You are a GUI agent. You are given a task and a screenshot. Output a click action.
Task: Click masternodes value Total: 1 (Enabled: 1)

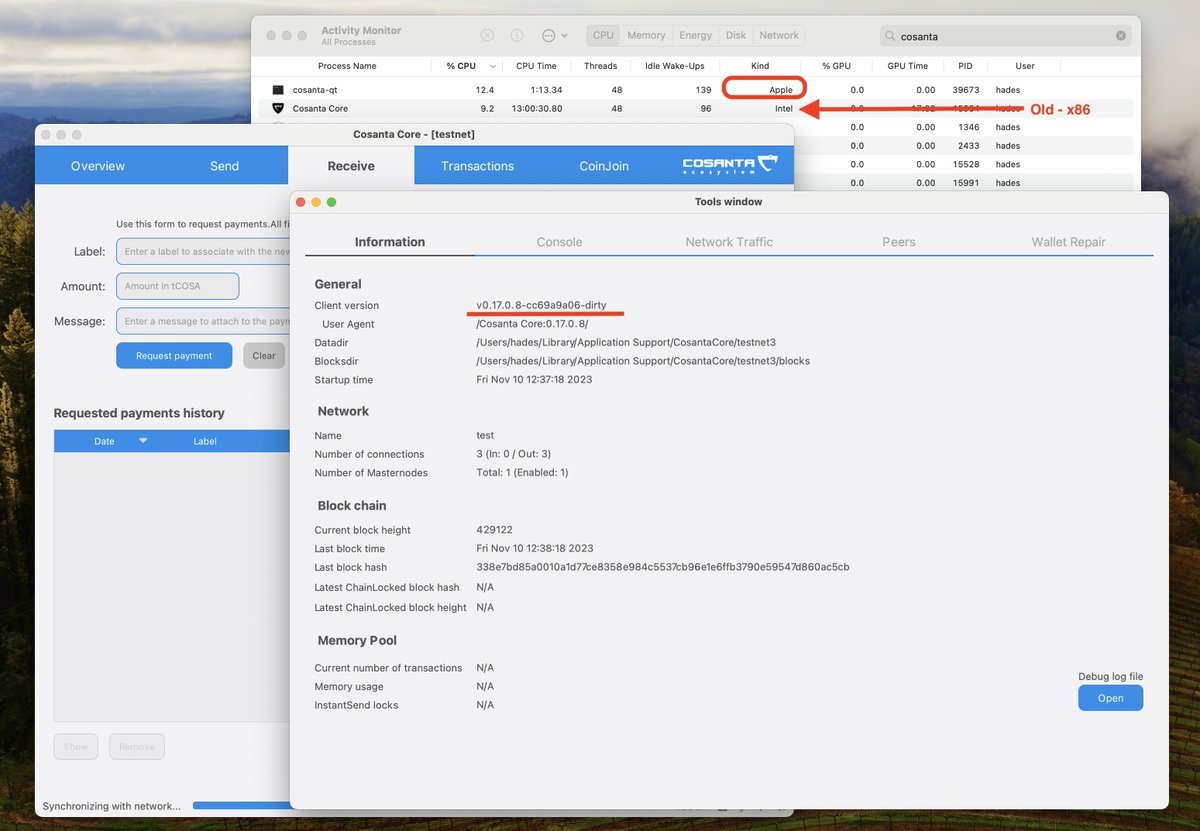pos(522,472)
